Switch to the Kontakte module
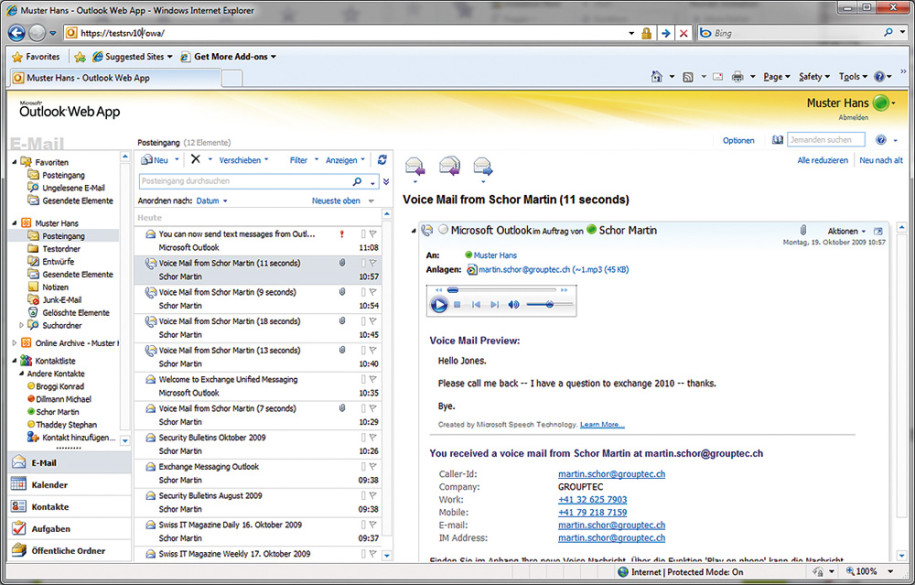 [x=69, y=507]
